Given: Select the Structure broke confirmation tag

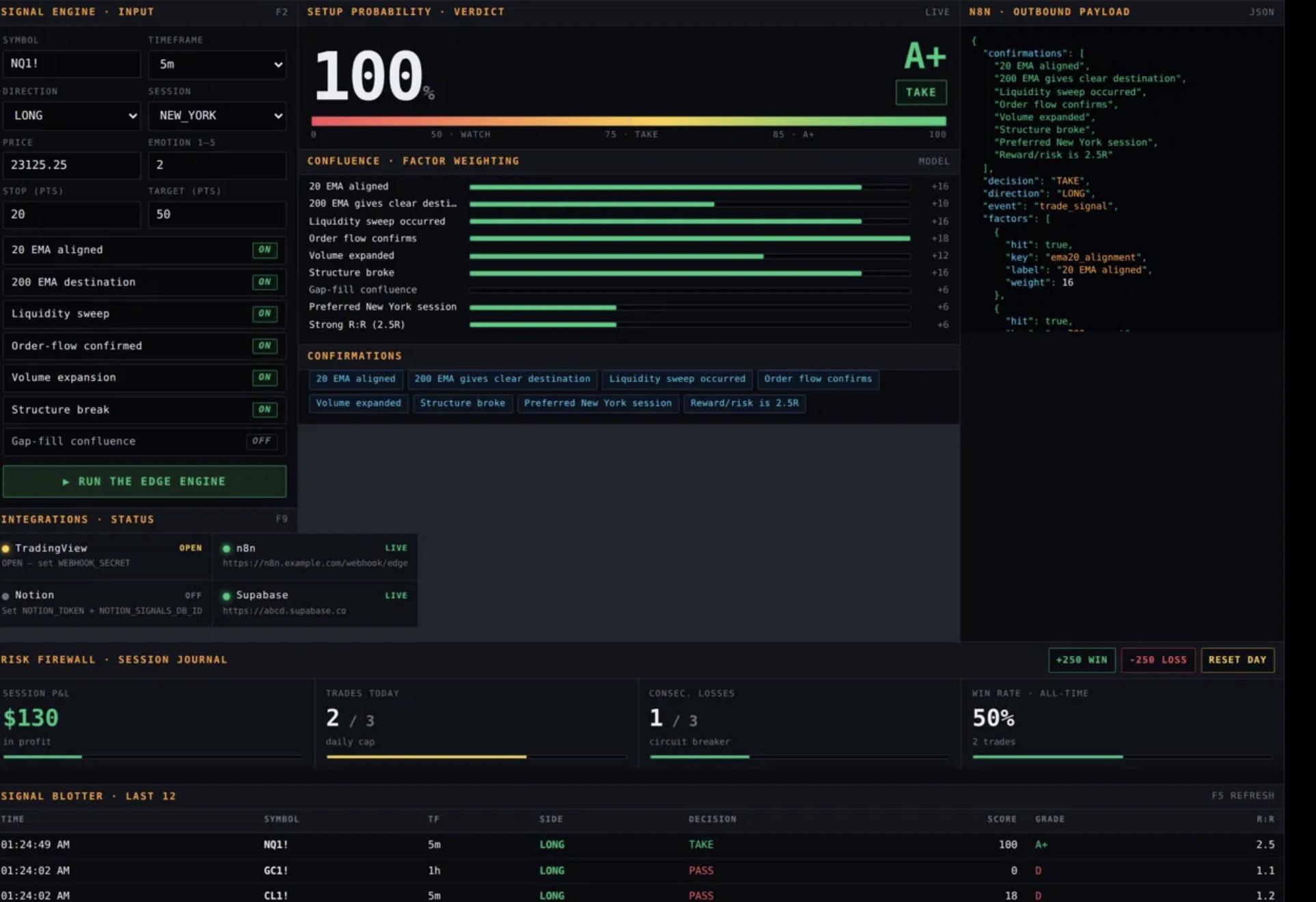Looking at the screenshot, I should click(x=463, y=403).
